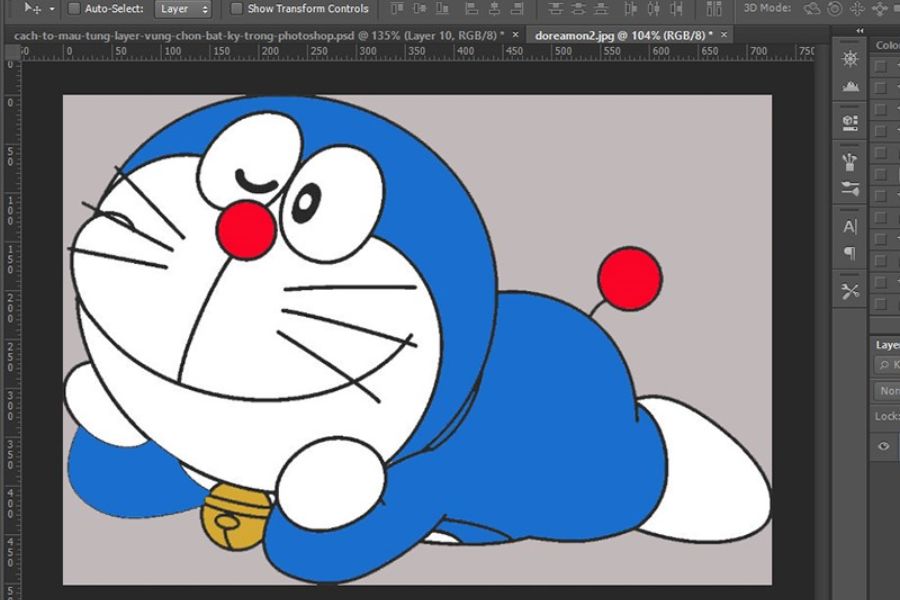Open the Properties panel cube icon
The image size is (900, 600).
tap(849, 123)
